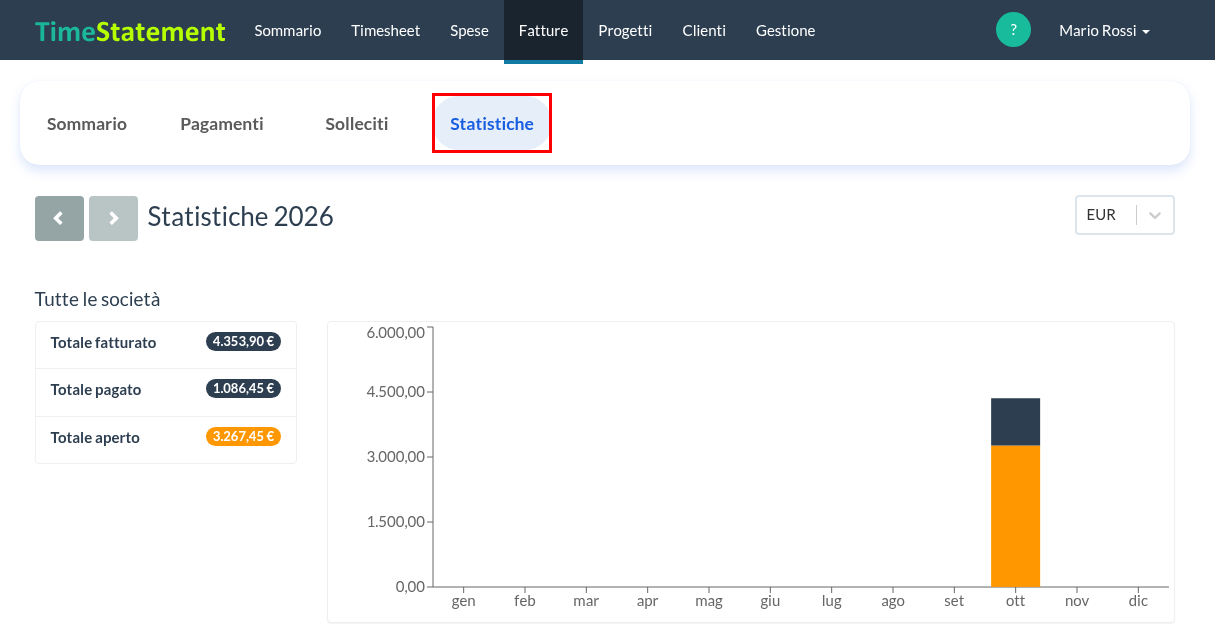1215x638 pixels.
Task: Click the 1.086,45 € paid badge
Action: (243, 388)
